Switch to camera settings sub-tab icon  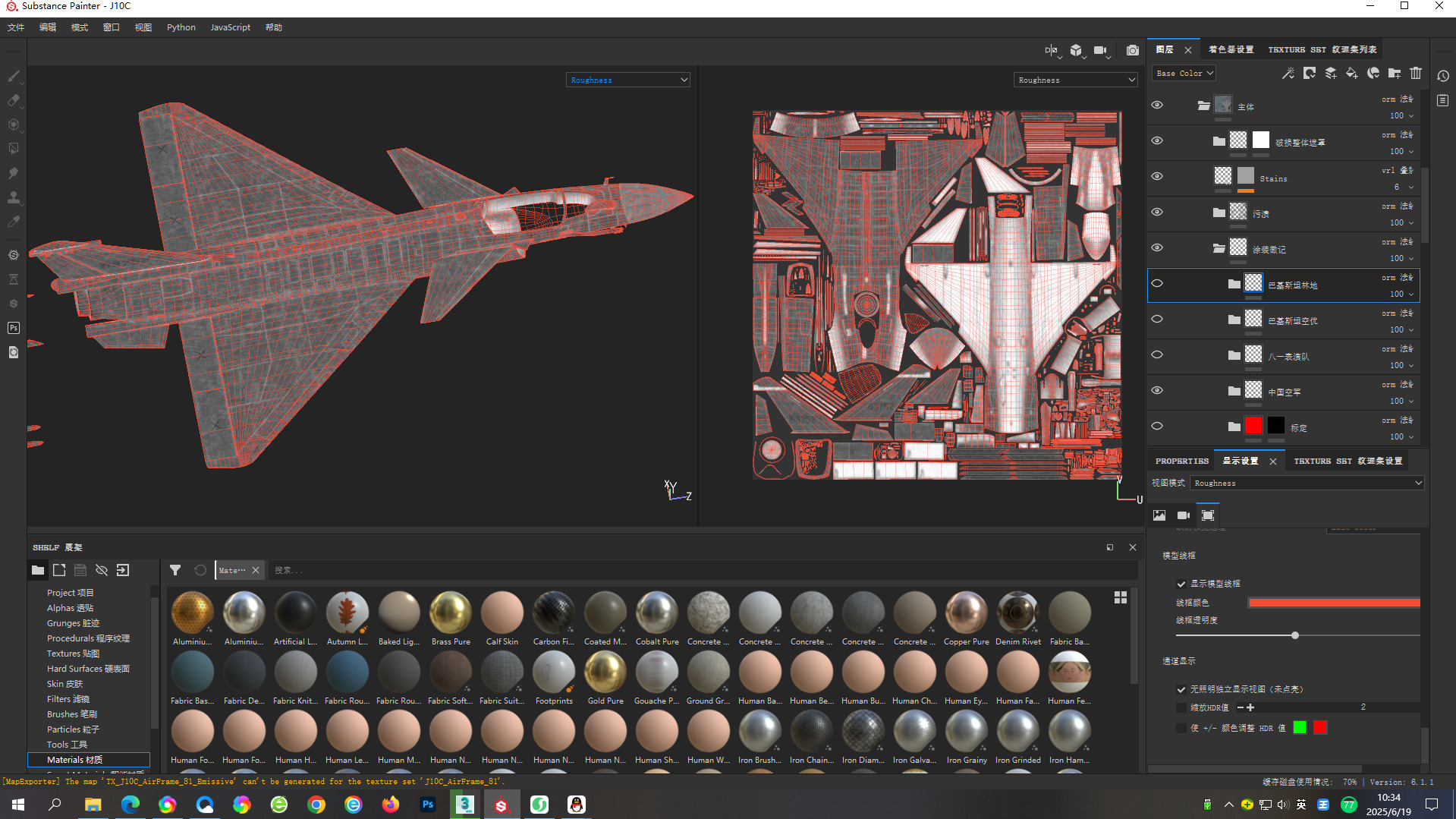coord(1184,515)
